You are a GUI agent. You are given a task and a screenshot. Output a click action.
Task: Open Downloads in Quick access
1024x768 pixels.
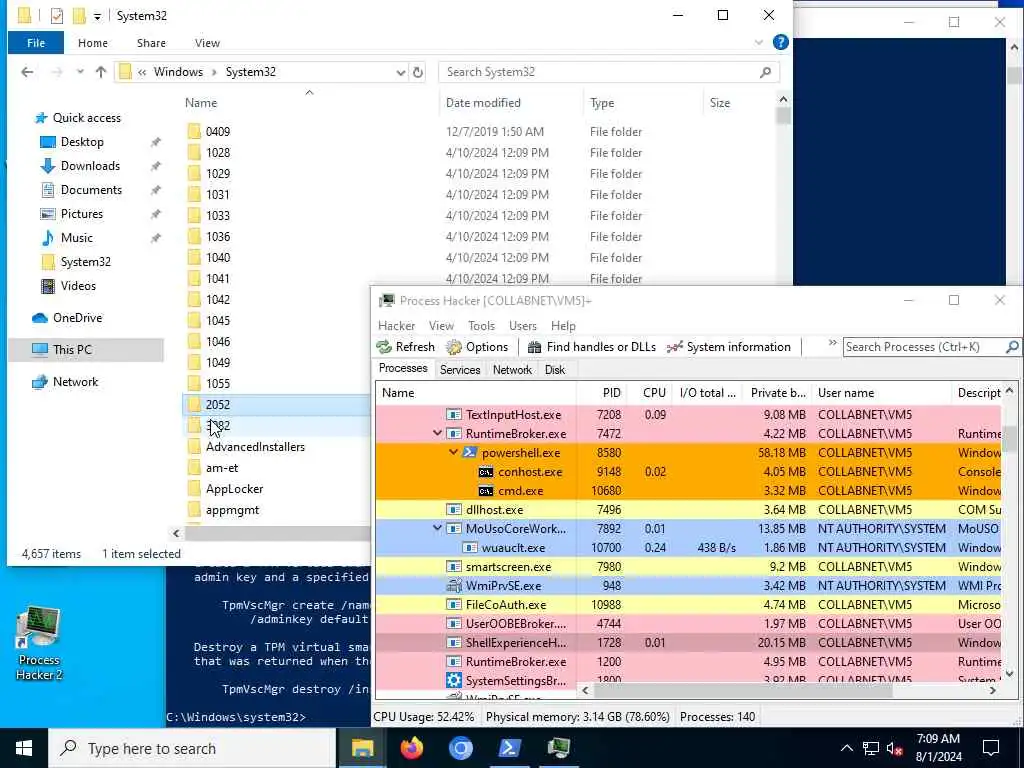click(x=90, y=166)
